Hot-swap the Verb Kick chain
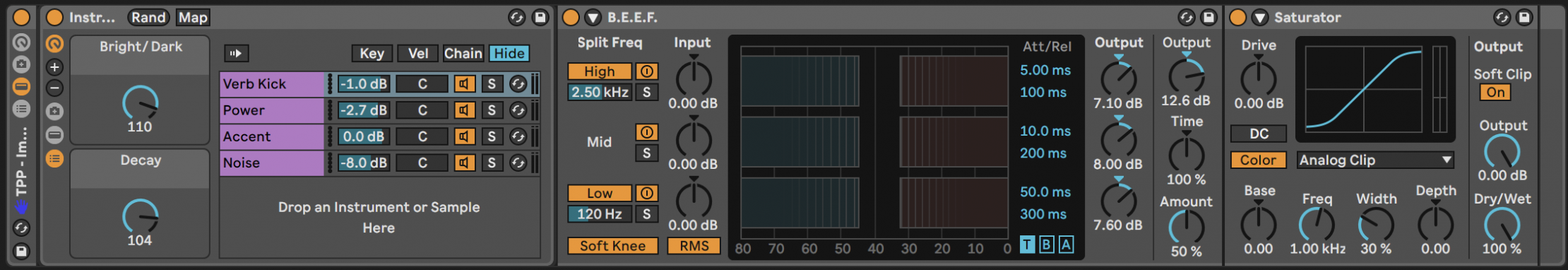Image resolution: width=1568 pixels, height=270 pixels. (x=518, y=84)
